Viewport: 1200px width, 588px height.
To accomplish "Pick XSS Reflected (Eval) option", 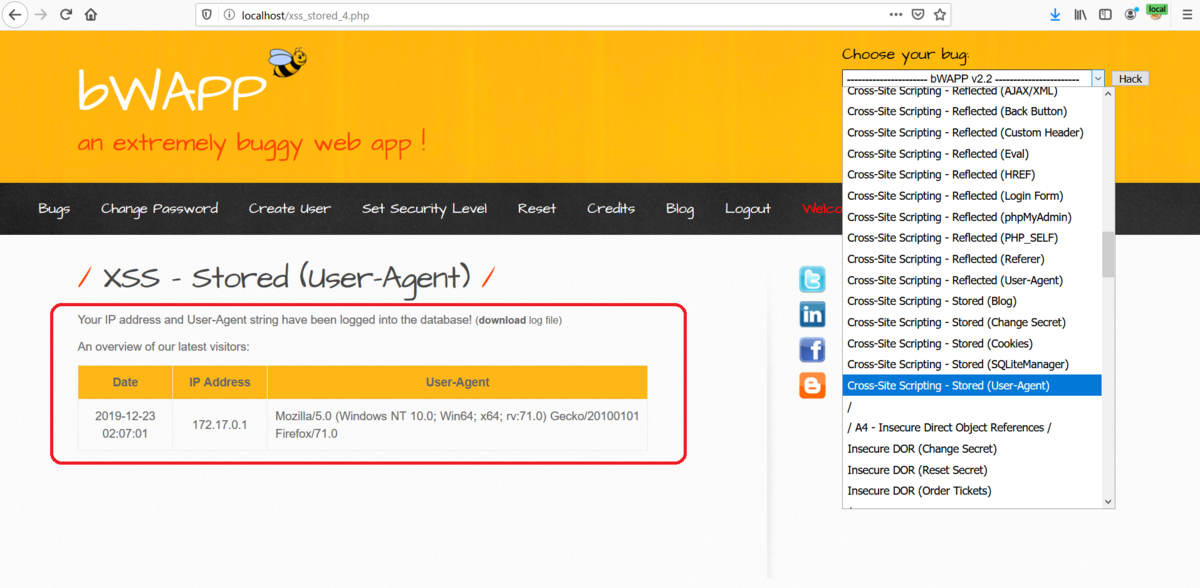I will (x=972, y=154).
